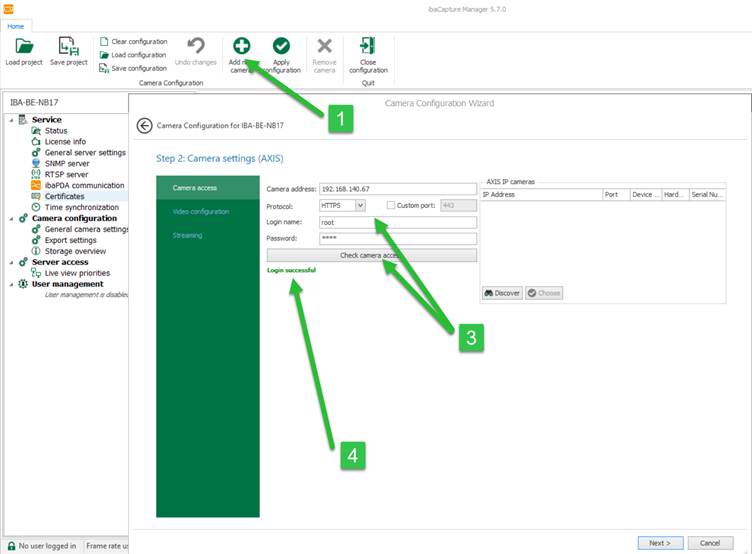Collapse the Camera configuration node
This screenshot has height=554, width=752.
coord(11,219)
